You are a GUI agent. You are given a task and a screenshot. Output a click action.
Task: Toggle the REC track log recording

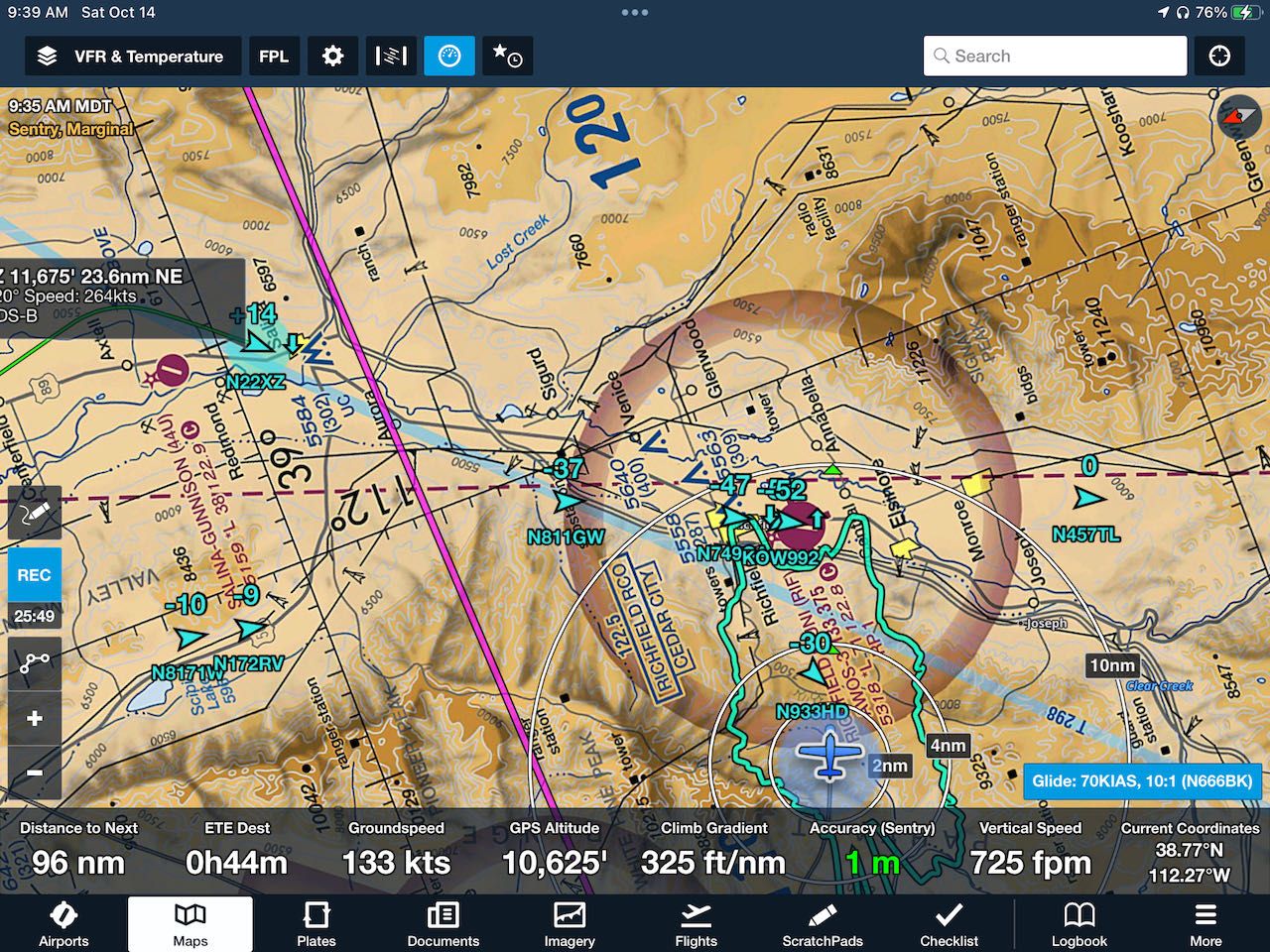click(34, 575)
